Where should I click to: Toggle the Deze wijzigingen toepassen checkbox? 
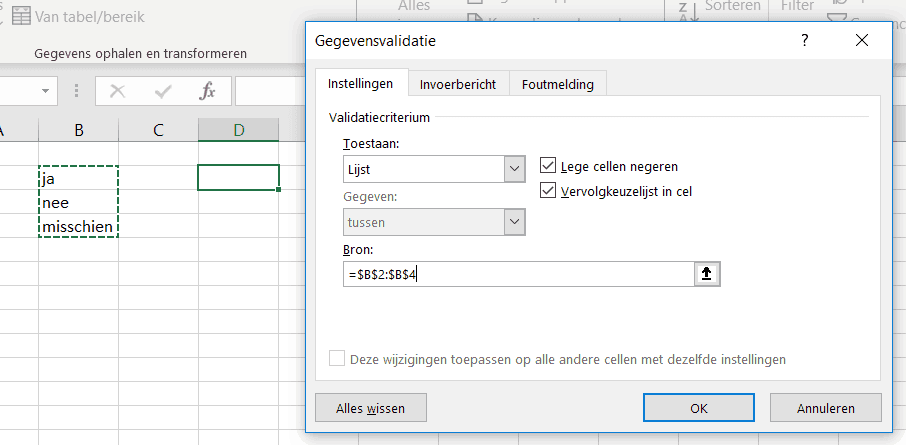click(x=337, y=359)
